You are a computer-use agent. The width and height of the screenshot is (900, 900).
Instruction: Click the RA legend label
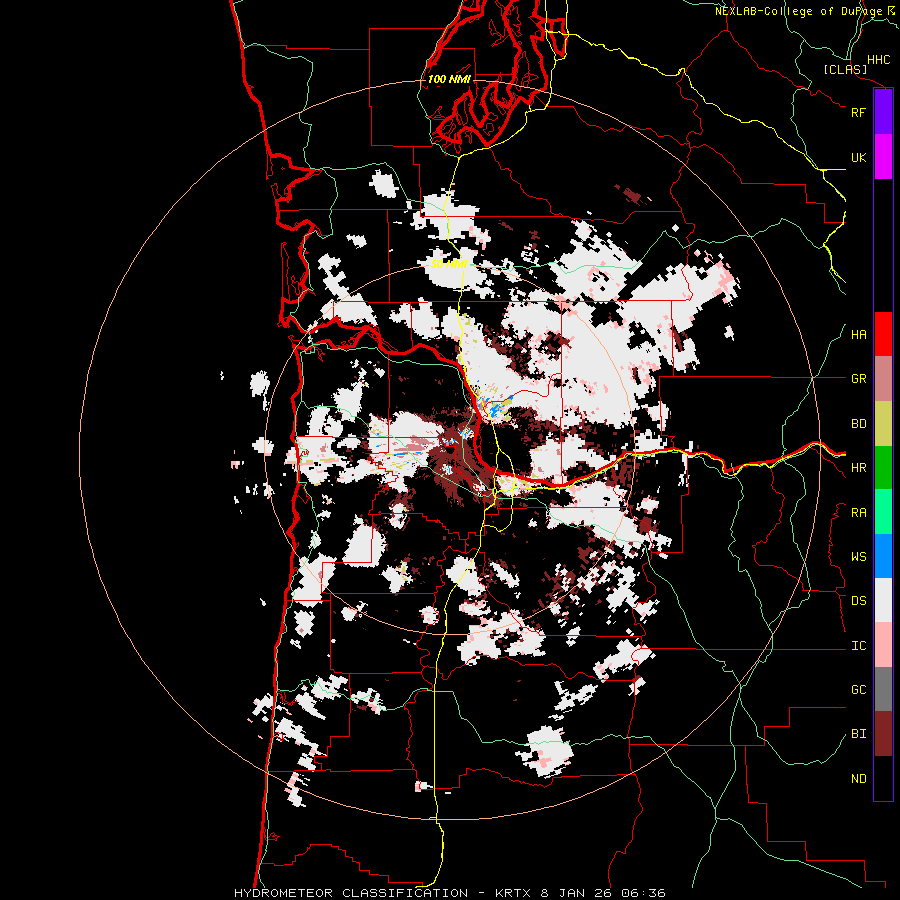(858, 513)
